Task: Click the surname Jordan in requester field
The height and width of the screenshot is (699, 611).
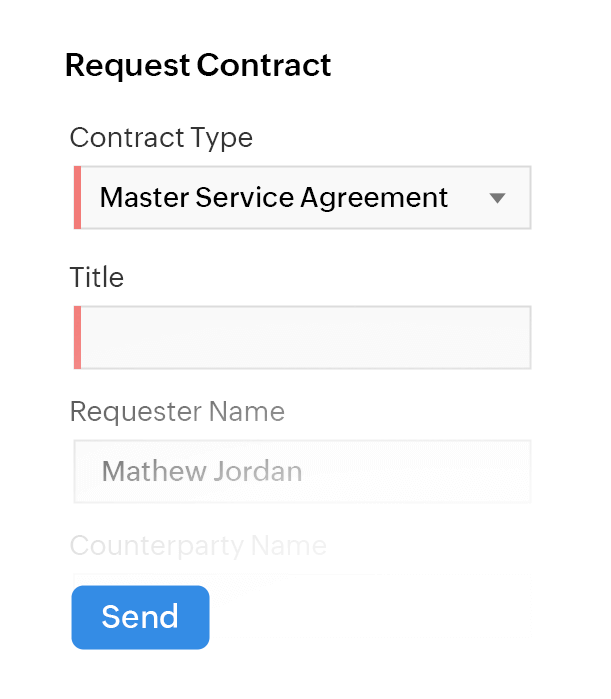Action: 256,471
